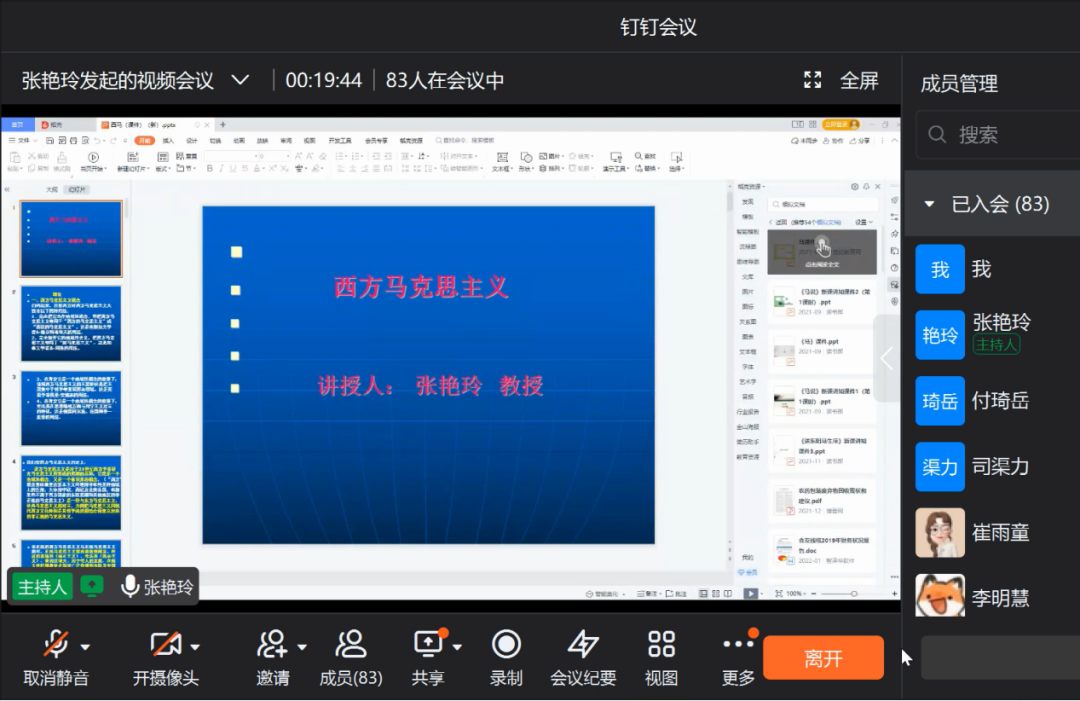1080x701 pixels.
Task: Turn on camera with 开摄像头
Action: coord(164,643)
